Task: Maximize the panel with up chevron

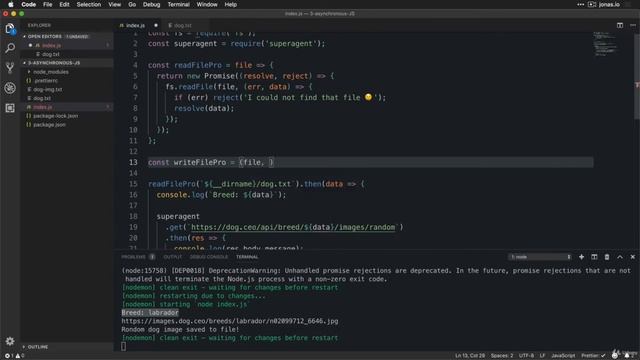Action: (620, 257)
